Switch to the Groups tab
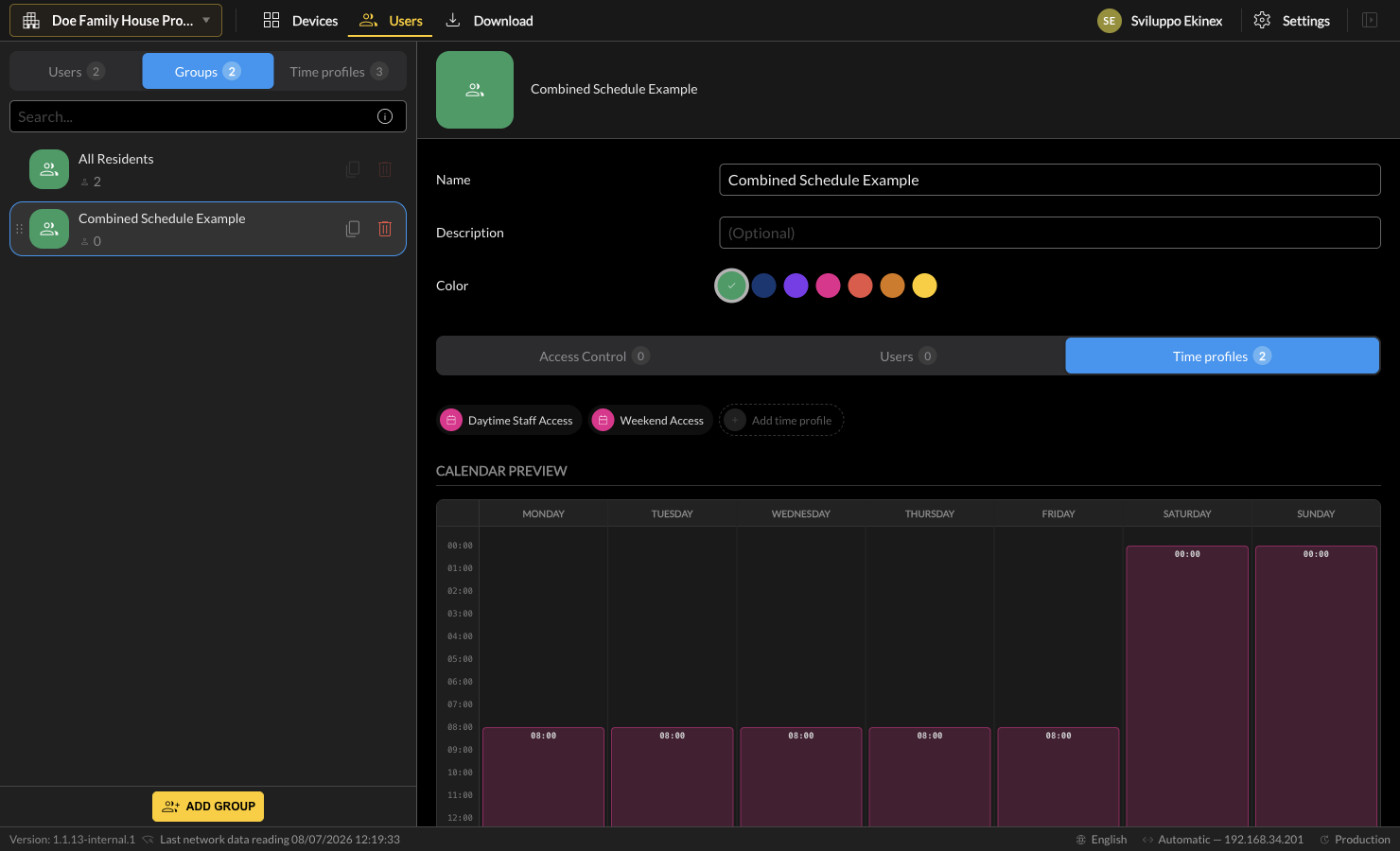 pyautogui.click(x=208, y=71)
